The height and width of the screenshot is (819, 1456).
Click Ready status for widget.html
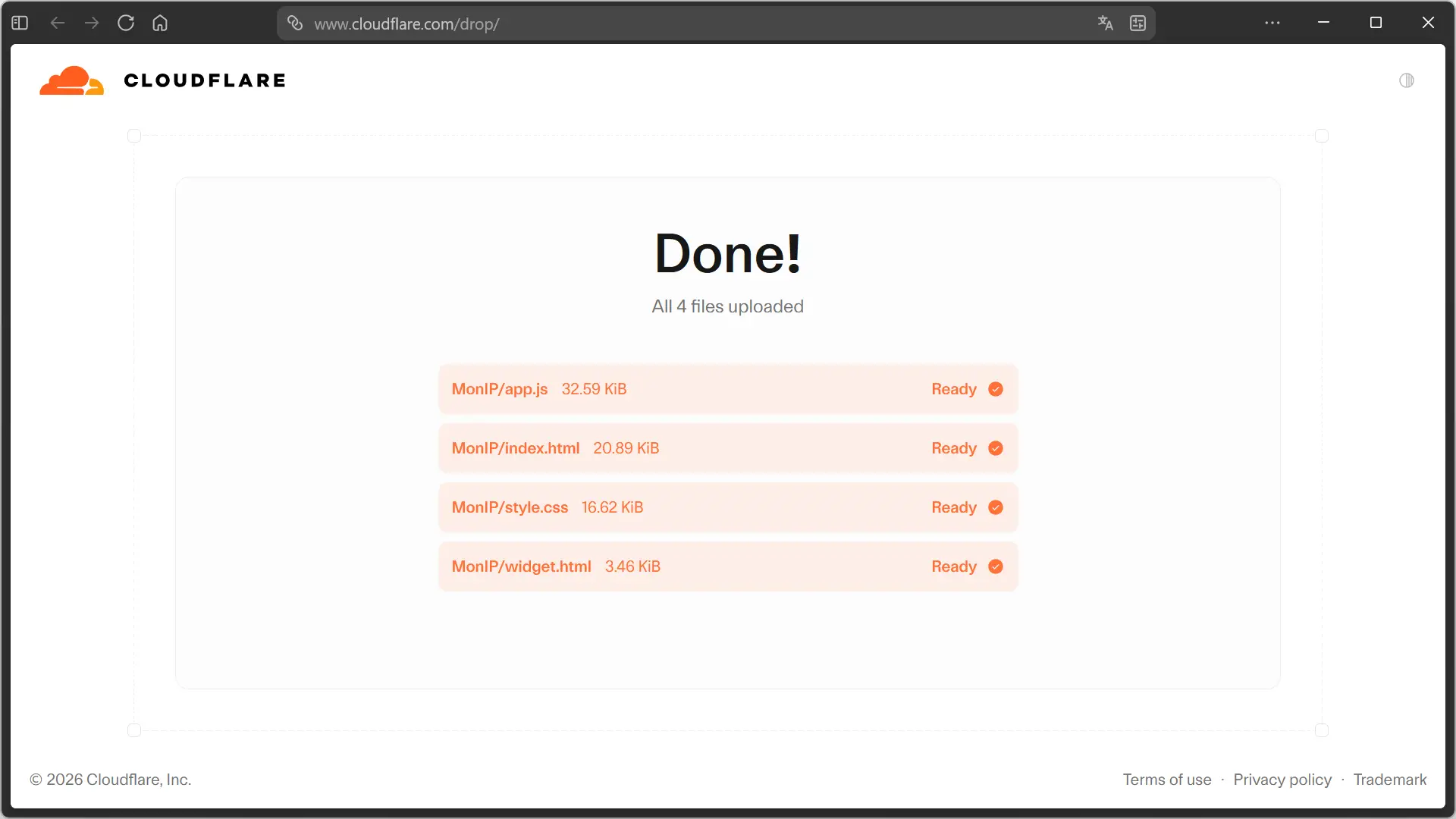[x=954, y=566]
